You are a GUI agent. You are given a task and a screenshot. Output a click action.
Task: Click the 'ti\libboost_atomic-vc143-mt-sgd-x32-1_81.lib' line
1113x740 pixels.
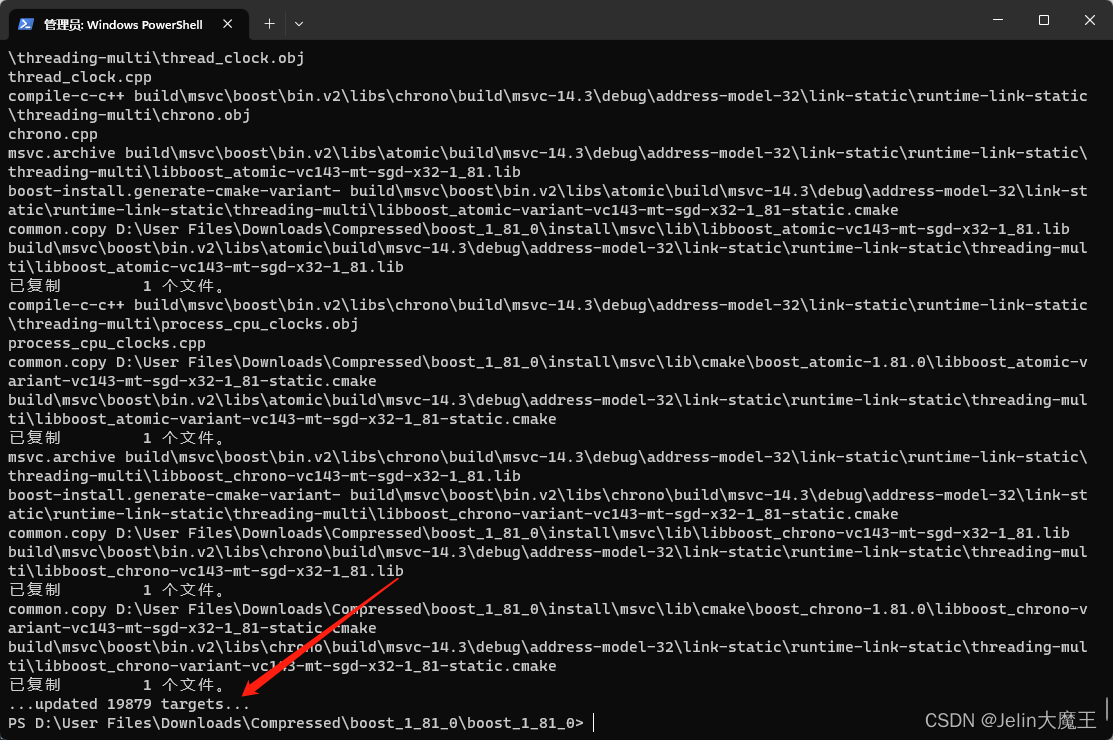tap(206, 267)
